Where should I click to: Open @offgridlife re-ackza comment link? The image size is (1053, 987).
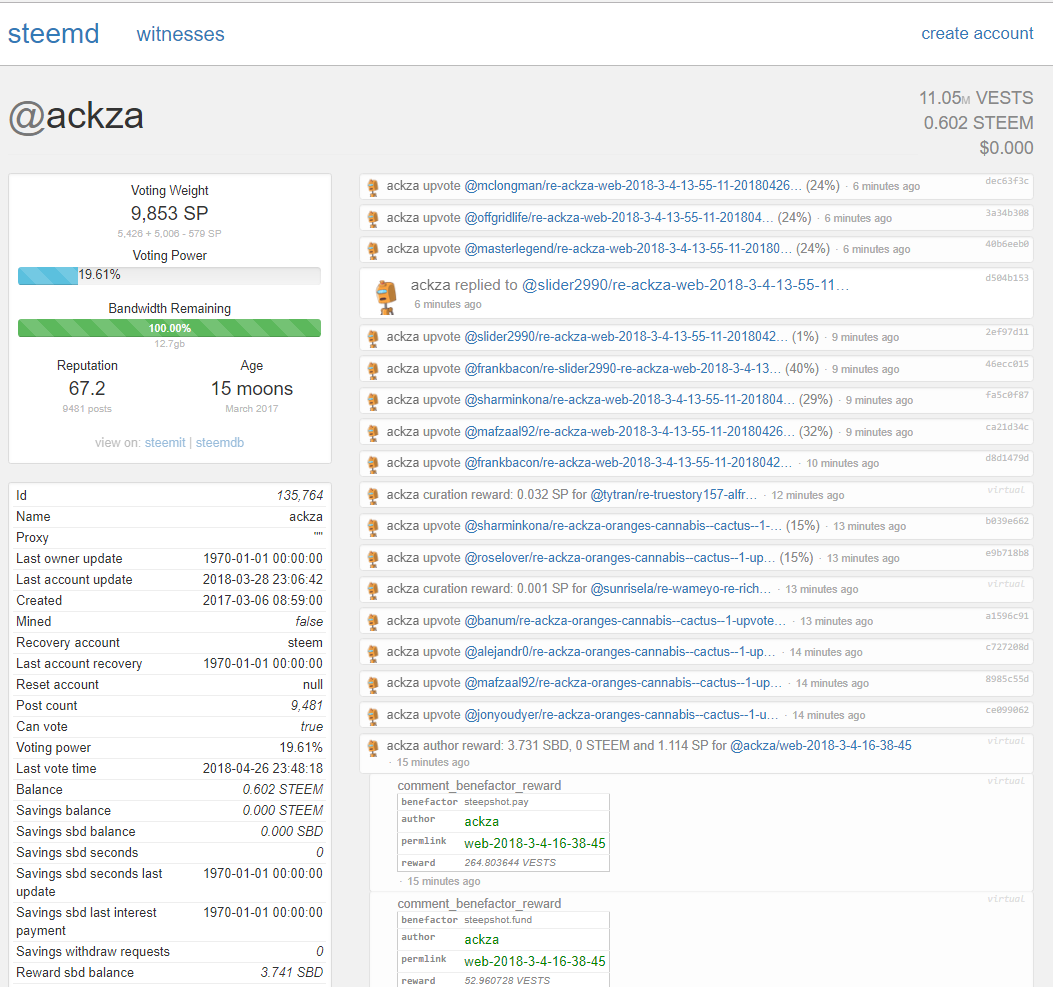click(619, 218)
